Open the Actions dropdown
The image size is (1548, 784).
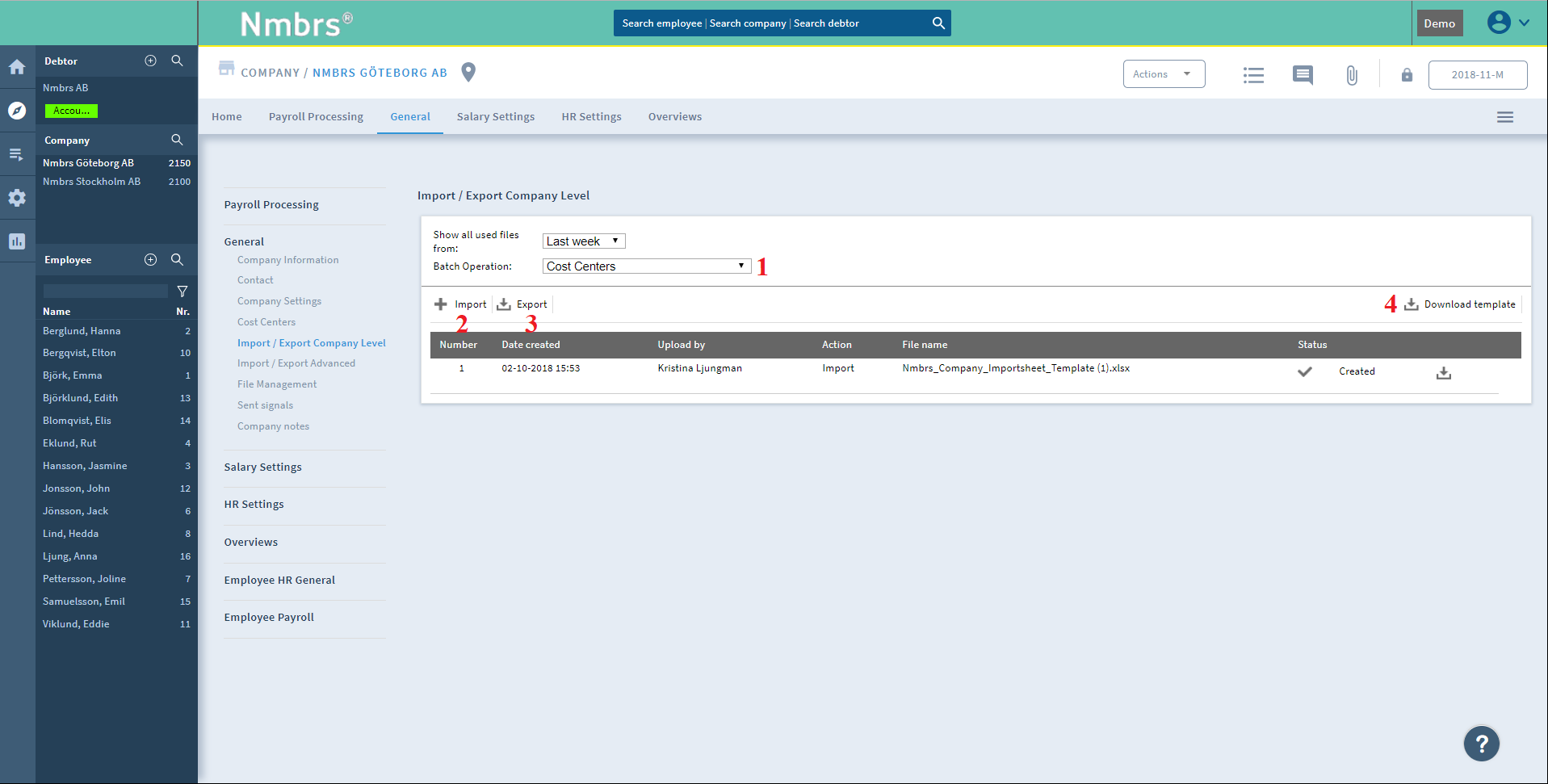coord(1164,74)
